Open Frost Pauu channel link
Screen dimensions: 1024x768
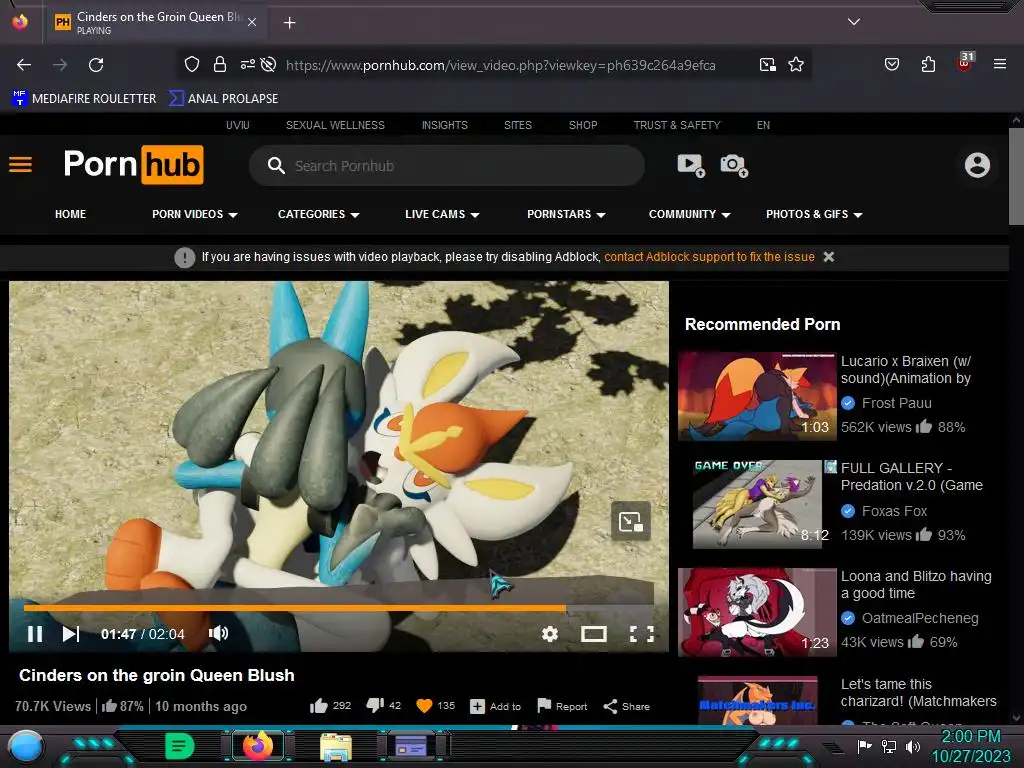(897, 403)
